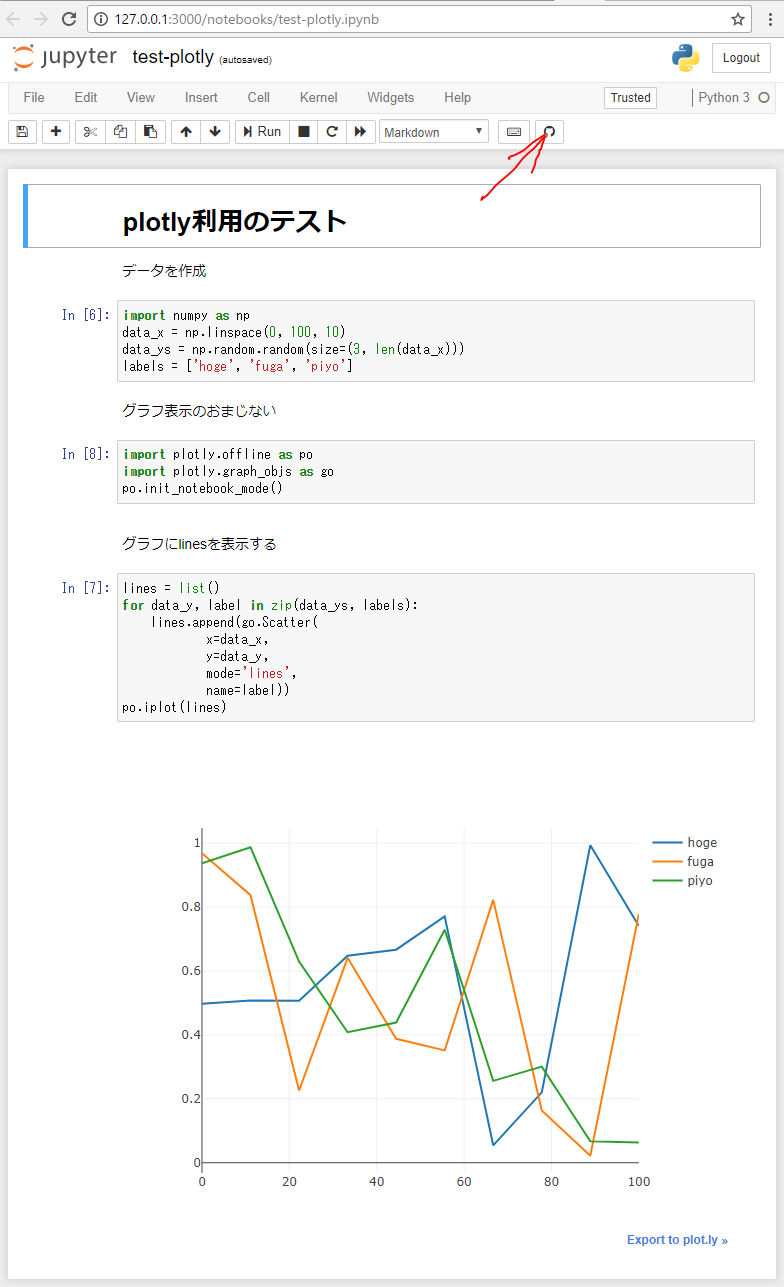Image resolution: width=784 pixels, height=1287 pixels.
Task: Move the selected cell up
Action: click(x=186, y=131)
